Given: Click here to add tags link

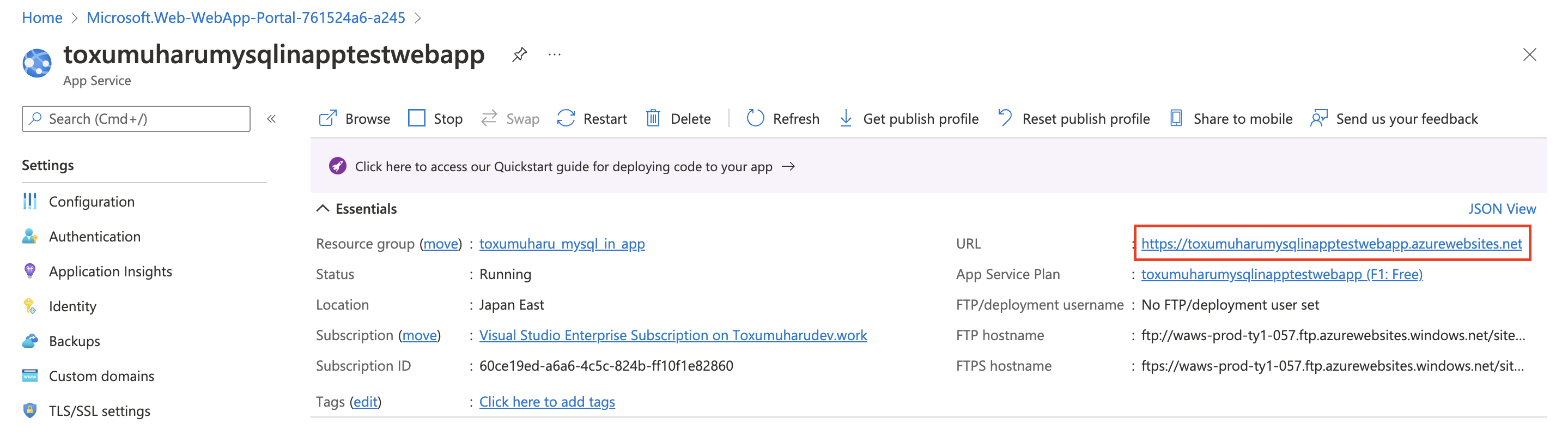Looking at the screenshot, I should tap(546, 402).
